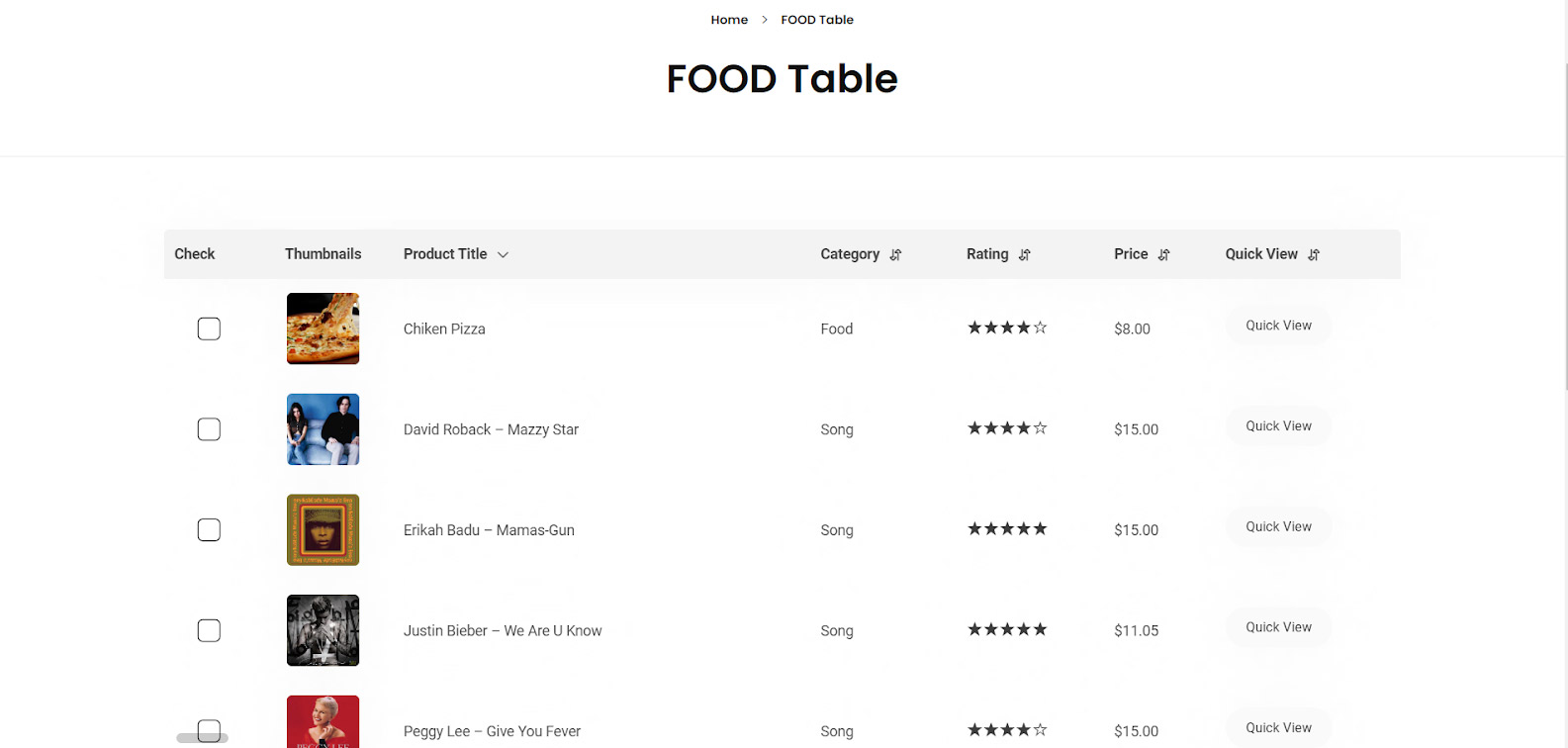Screen dimensions: 1568x748
Task: Open FOOD Table breadcrumb item
Action: [x=817, y=20]
